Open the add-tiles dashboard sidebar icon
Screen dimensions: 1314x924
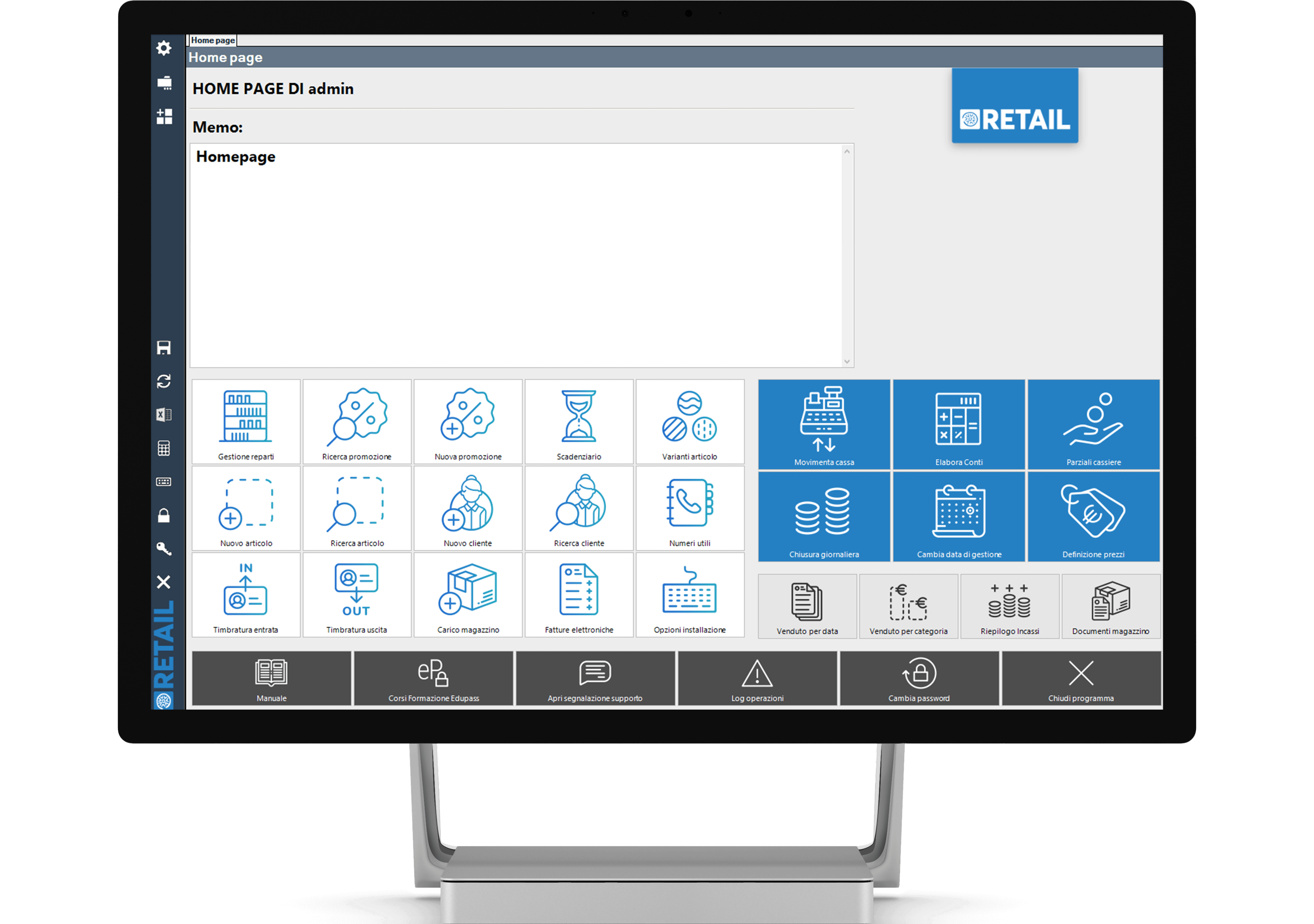(164, 117)
